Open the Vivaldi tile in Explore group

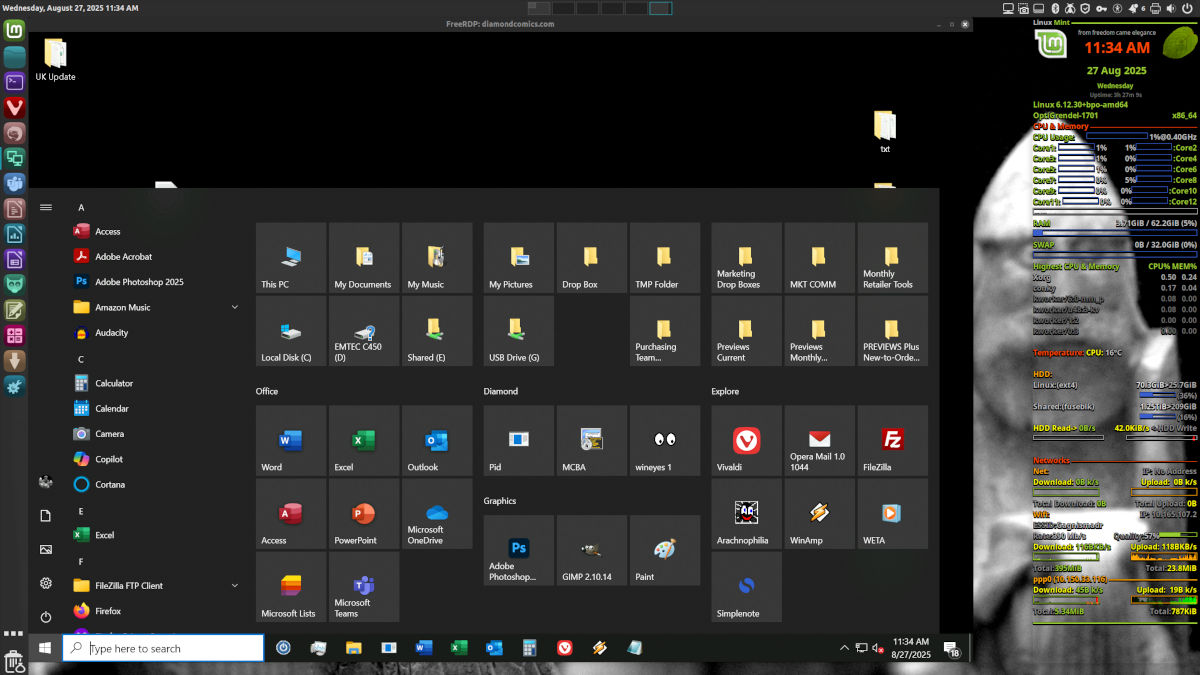(746, 440)
